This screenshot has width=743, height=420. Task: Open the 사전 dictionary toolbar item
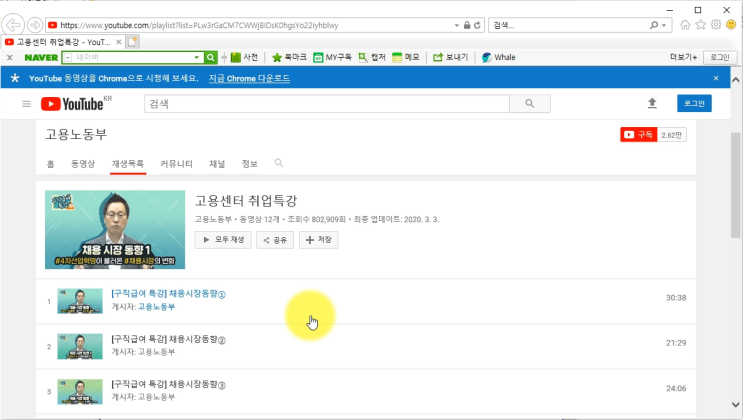(245, 57)
